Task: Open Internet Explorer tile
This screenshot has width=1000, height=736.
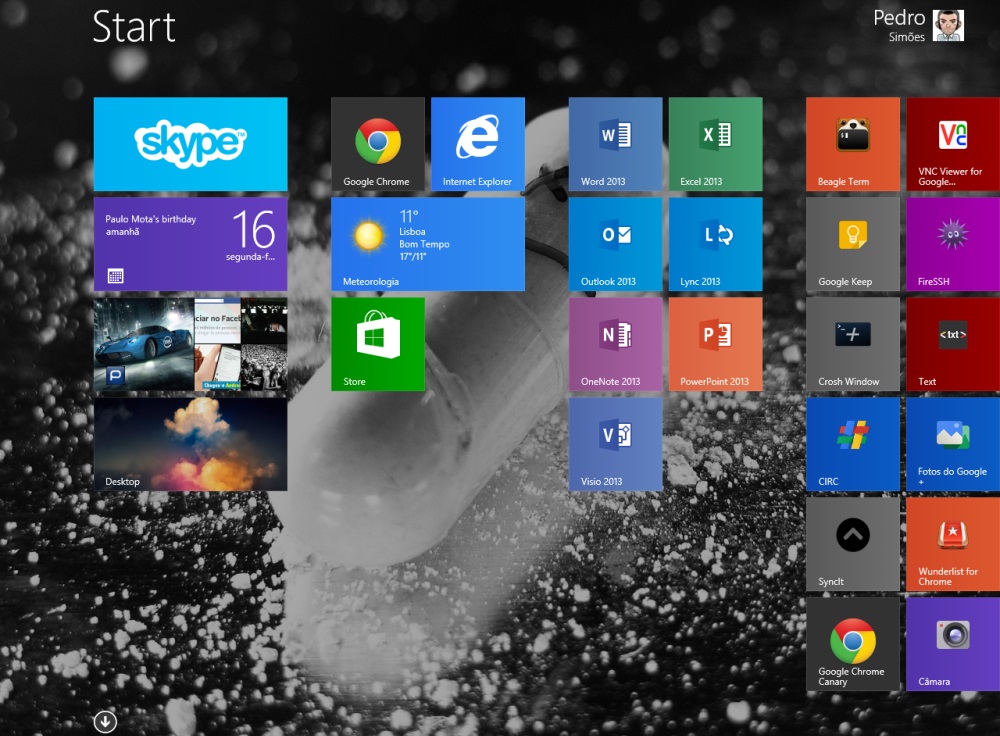Action: (478, 144)
